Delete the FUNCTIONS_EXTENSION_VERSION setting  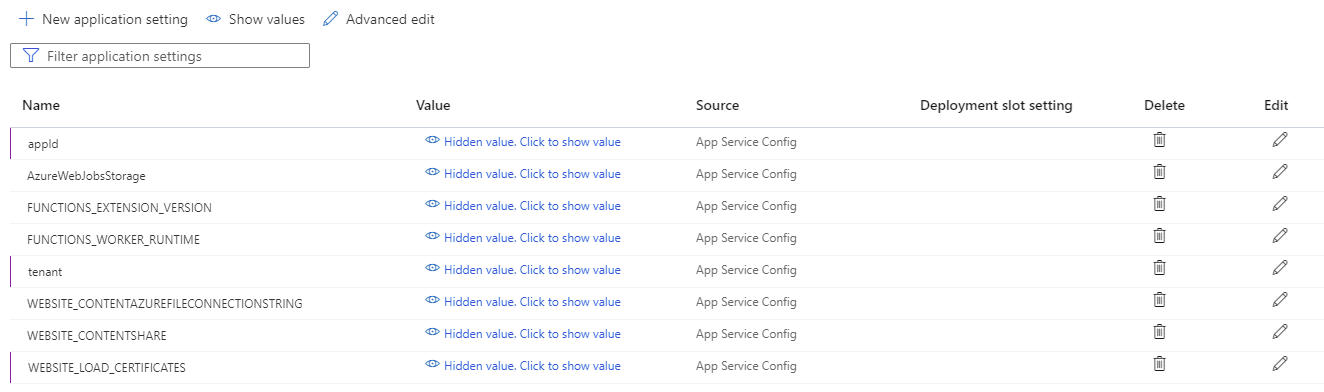coord(1159,204)
